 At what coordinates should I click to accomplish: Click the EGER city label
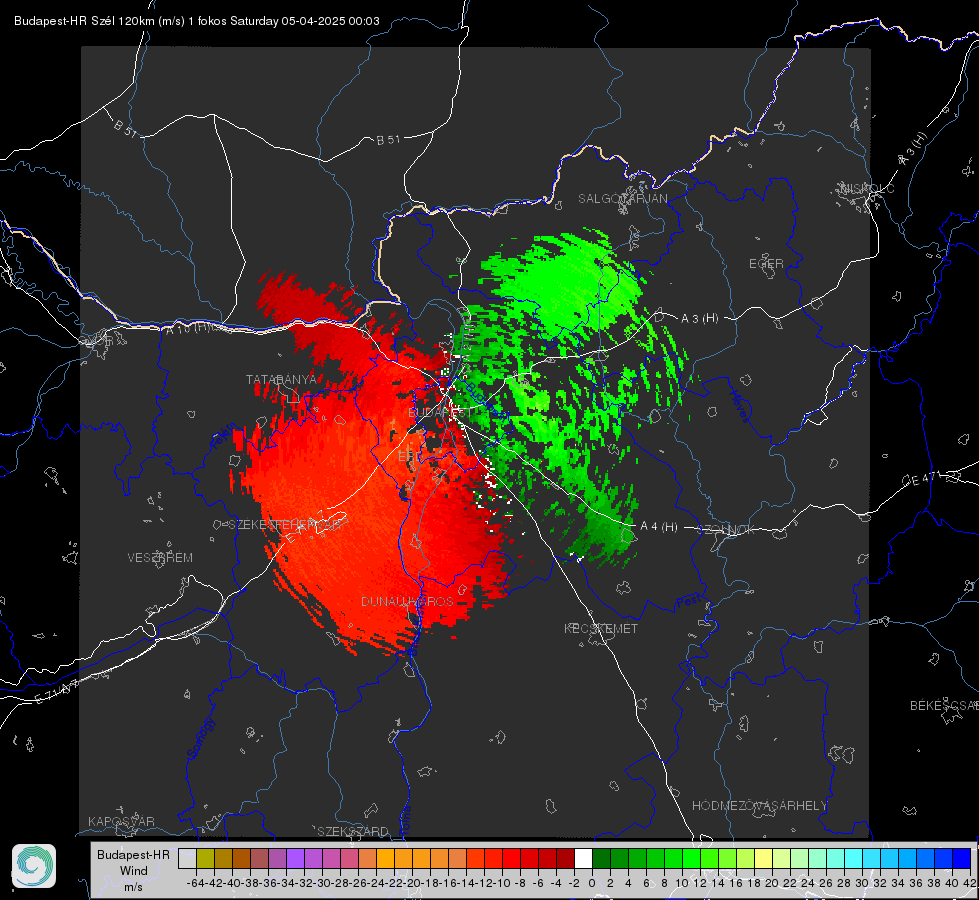[x=766, y=264]
